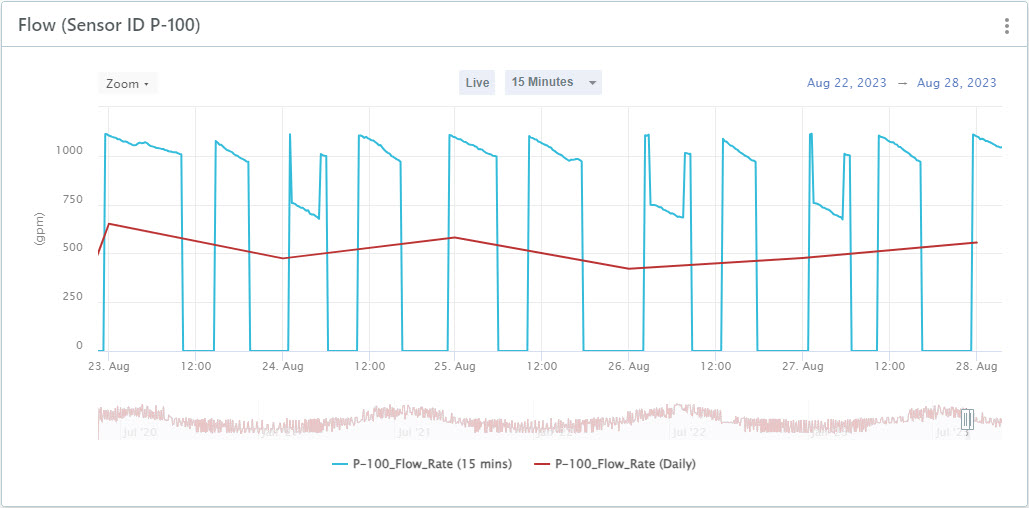Click the 250 y-axis value
The width and height of the screenshot is (1029, 508).
pyautogui.click(x=73, y=297)
